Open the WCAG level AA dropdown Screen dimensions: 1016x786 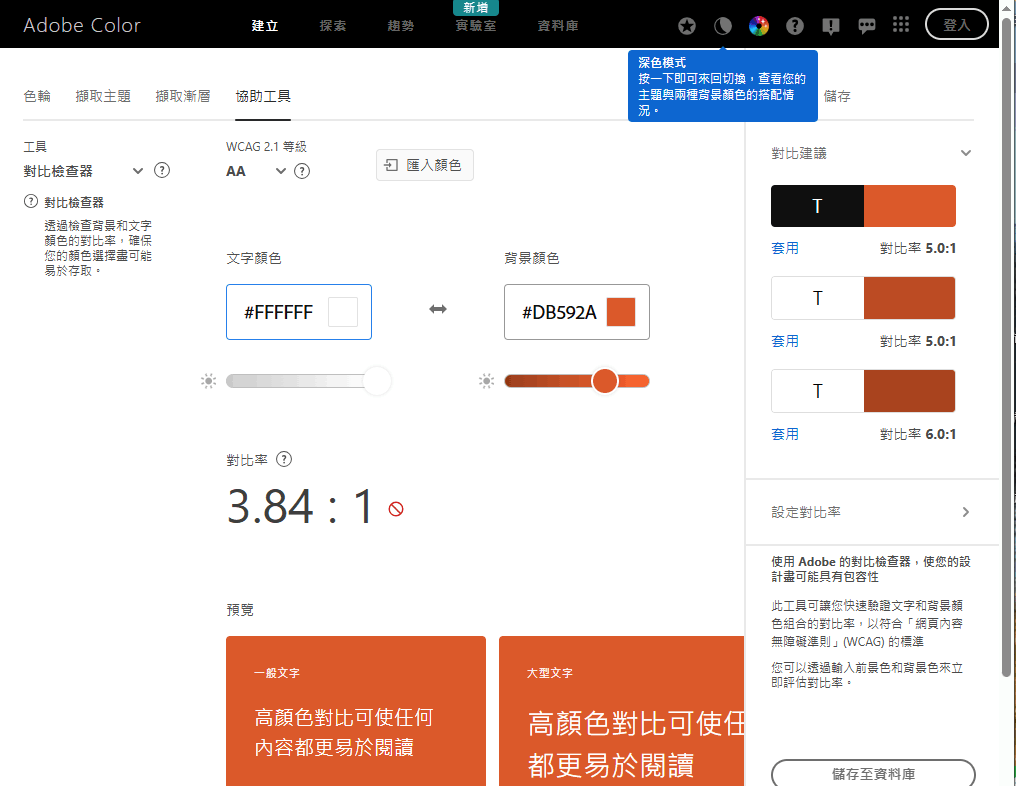click(x=256, y=171)
